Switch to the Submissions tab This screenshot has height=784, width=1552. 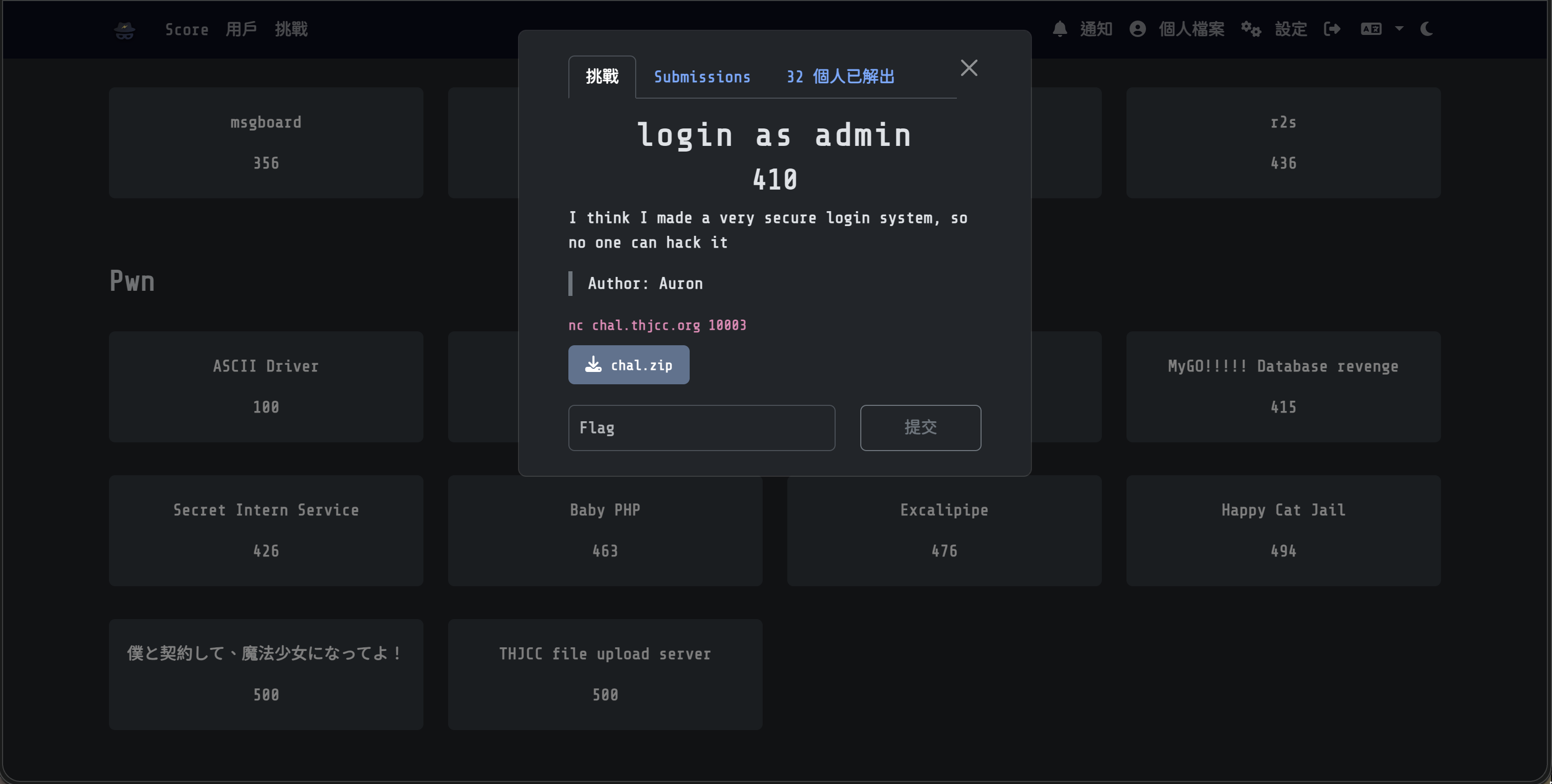[x=702, y=77]
